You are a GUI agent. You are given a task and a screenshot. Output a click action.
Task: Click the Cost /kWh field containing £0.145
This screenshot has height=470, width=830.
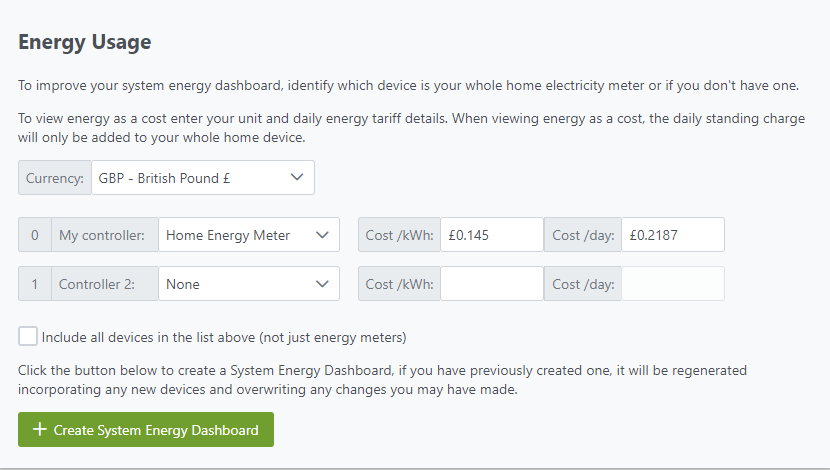(x=491, y=235)
